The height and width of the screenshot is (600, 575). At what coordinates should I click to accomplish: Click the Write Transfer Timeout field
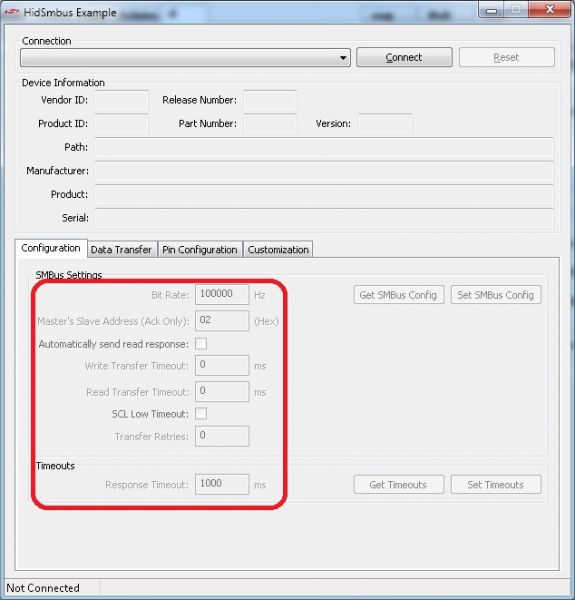point(222,365)
